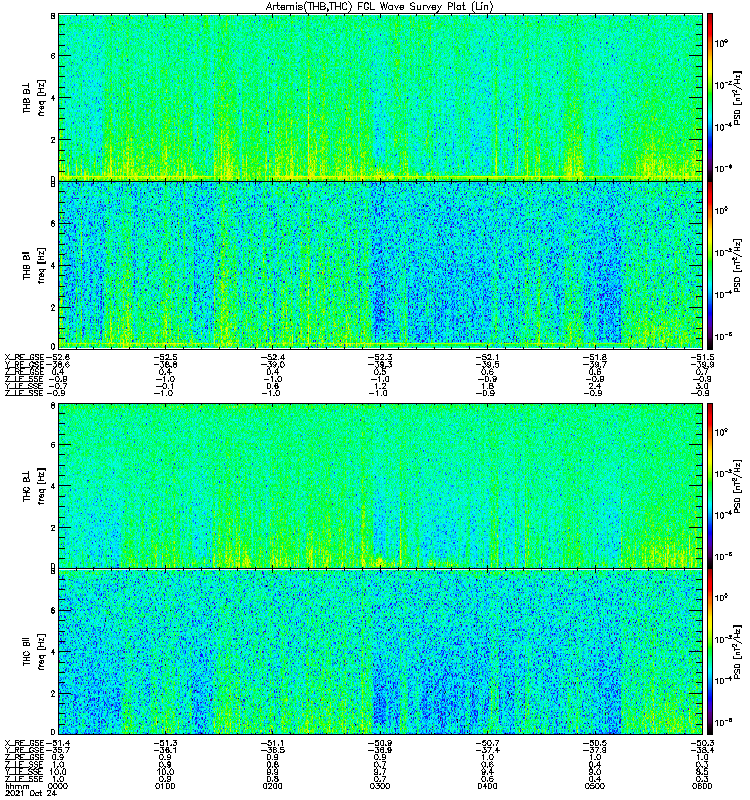Click the '4' frequency tick of THC B∥ axis
750x800 pixels.
pyautogui.click(x=53, y=652)
